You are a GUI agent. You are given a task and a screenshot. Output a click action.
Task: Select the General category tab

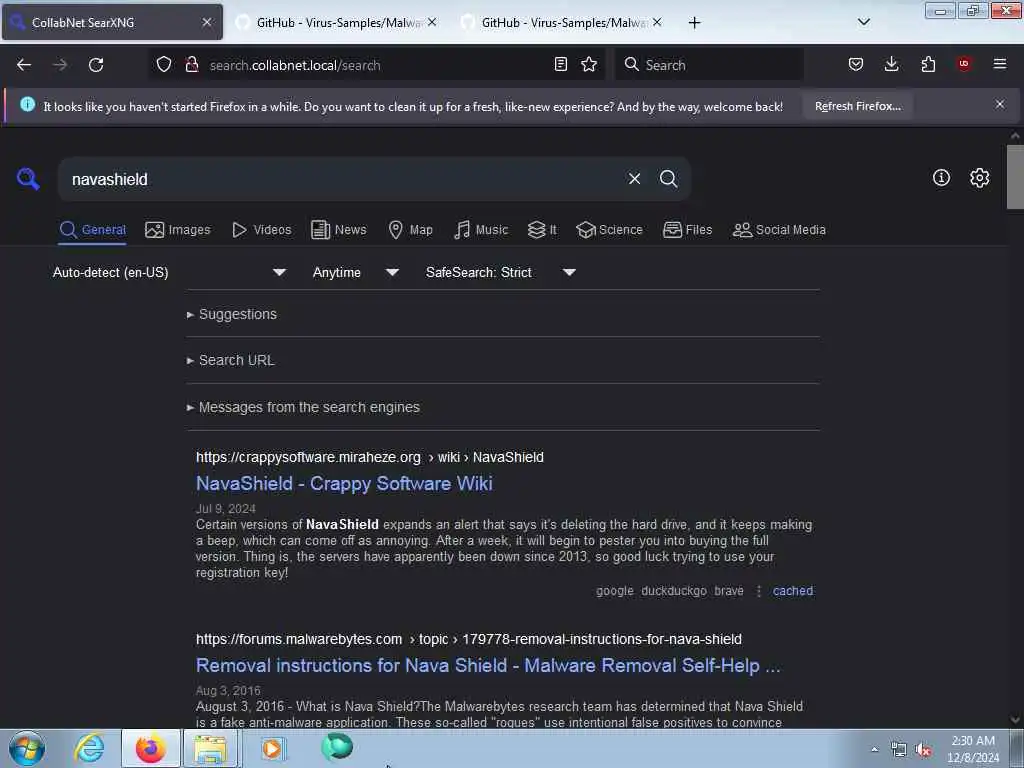(92, 230)
